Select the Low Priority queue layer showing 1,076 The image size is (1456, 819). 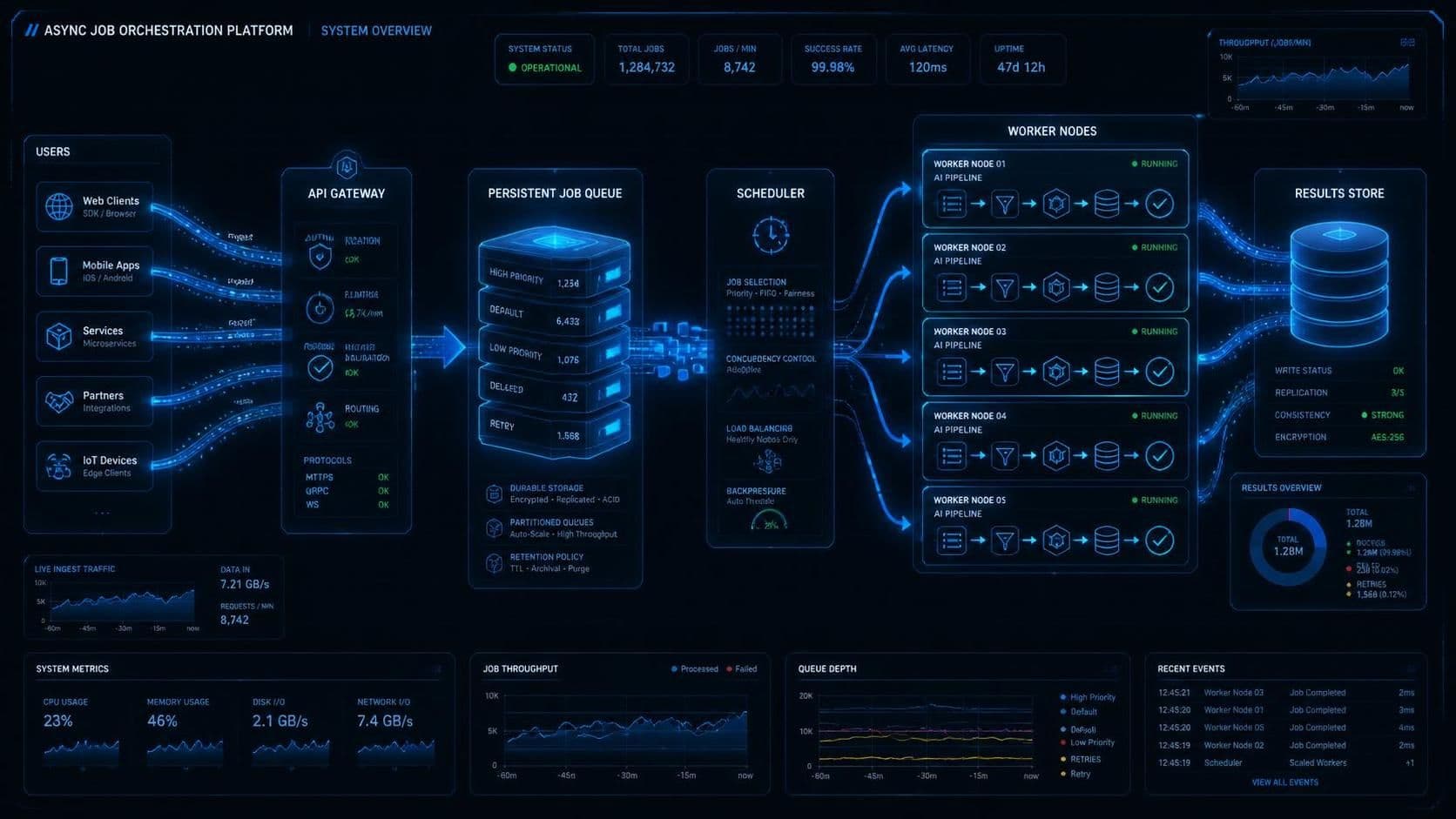(x=553, y=353)
